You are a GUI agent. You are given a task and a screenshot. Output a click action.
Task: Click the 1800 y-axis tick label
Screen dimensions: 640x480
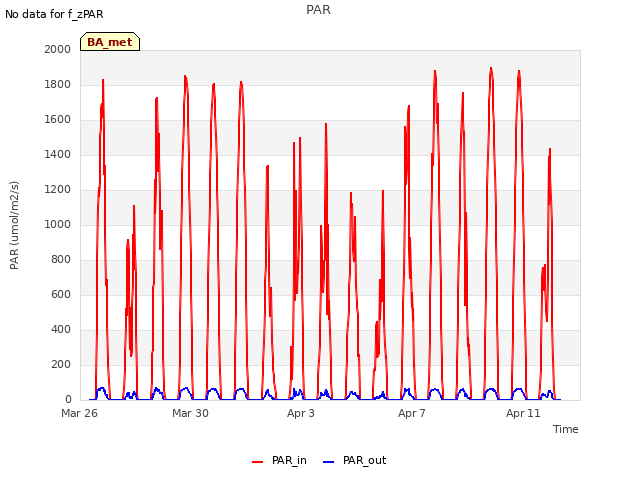pos(58,84)
